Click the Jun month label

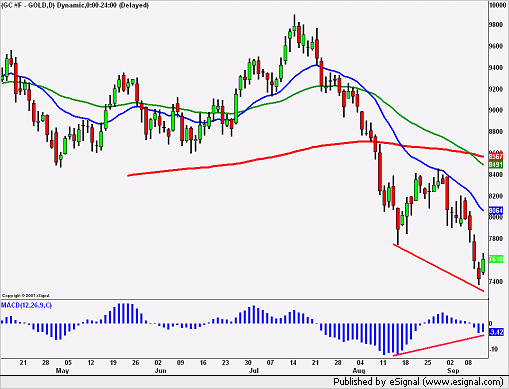point(160,371)
